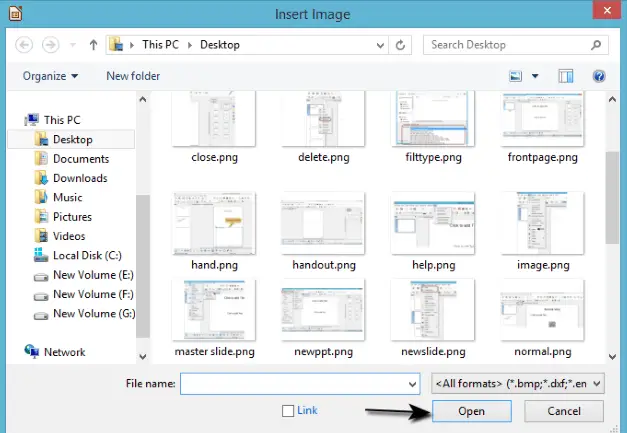Click the file list vertical scrollbar thumb
The width and height of the screenshot is (627, 433).
point(612,198)
